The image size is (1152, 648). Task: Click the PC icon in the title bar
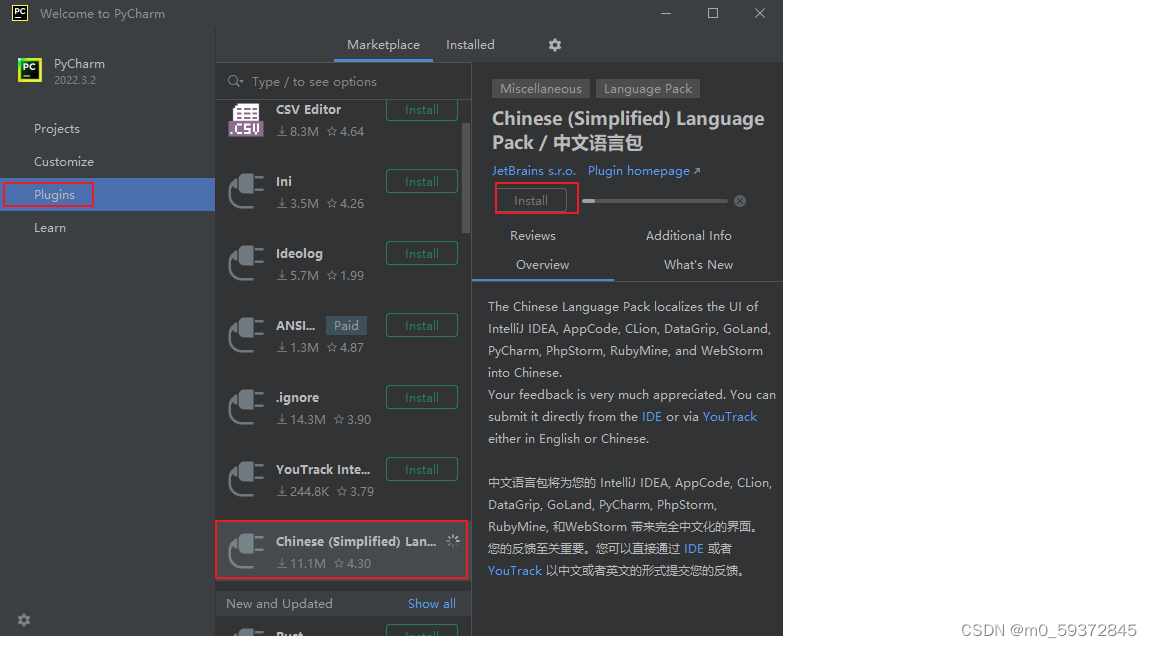pos(20,13)
